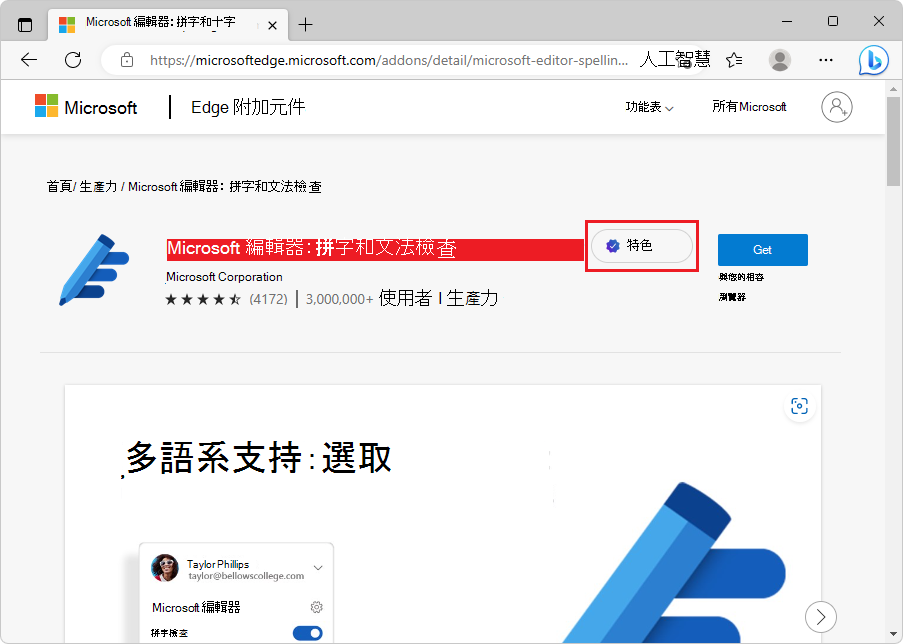Image resolution: width=903 pixels, height=644 pixels.
Task: Click the 特色 featured badge
Action: pyautogui.click(x=642, y=246)
